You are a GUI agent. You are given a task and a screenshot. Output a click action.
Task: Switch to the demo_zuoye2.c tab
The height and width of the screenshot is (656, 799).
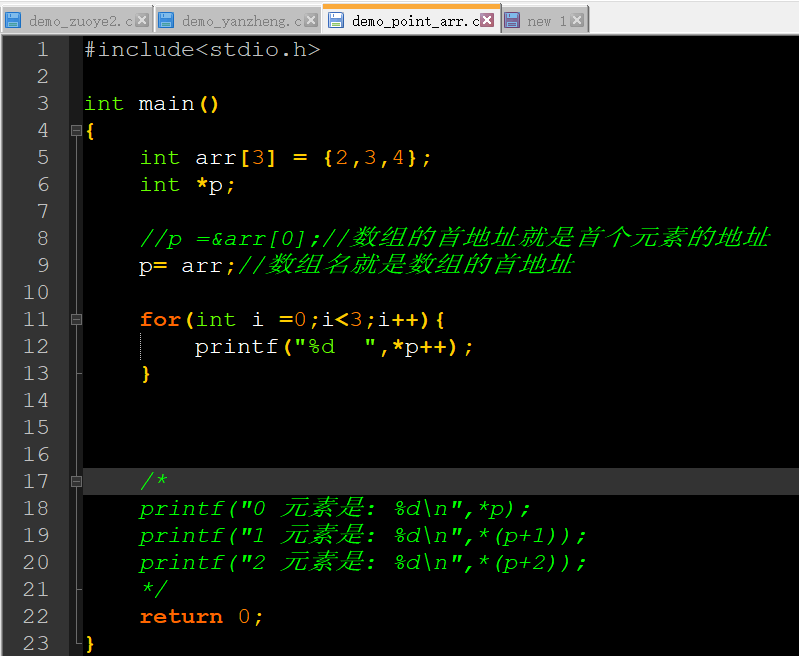(x=76, y=20)
